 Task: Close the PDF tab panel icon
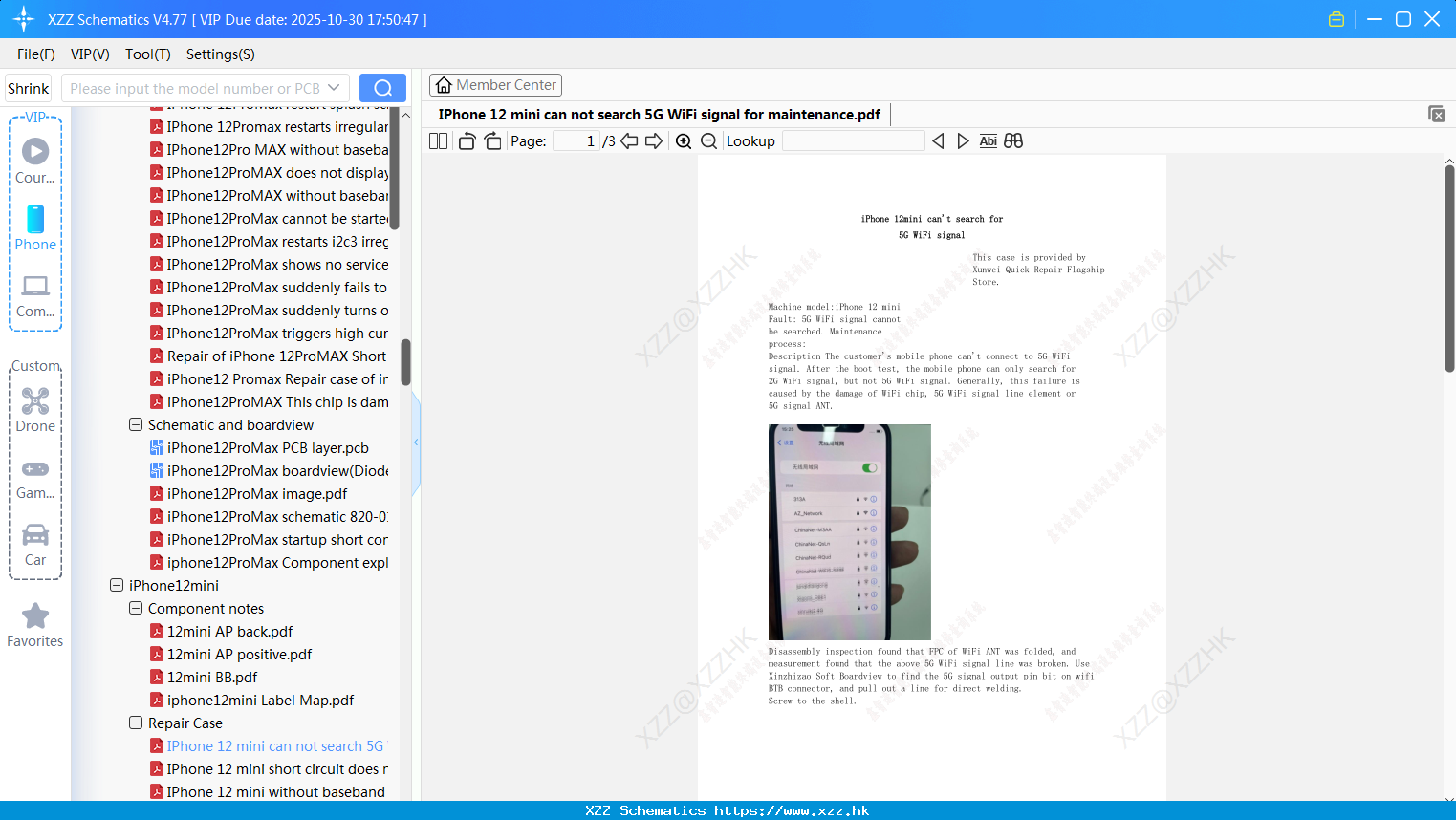tap(1437, 114)
